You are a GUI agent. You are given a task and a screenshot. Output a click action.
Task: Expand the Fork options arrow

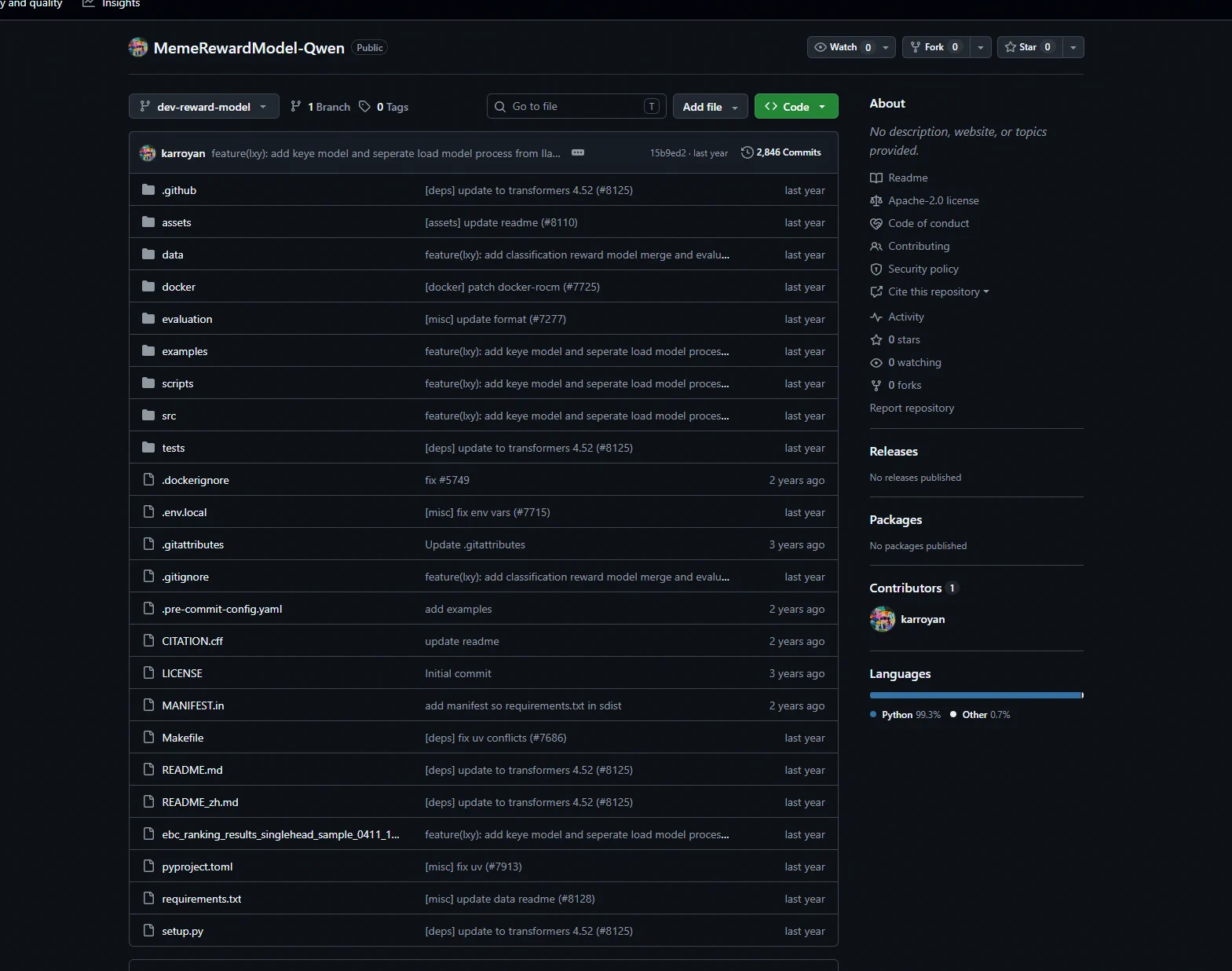981,47
